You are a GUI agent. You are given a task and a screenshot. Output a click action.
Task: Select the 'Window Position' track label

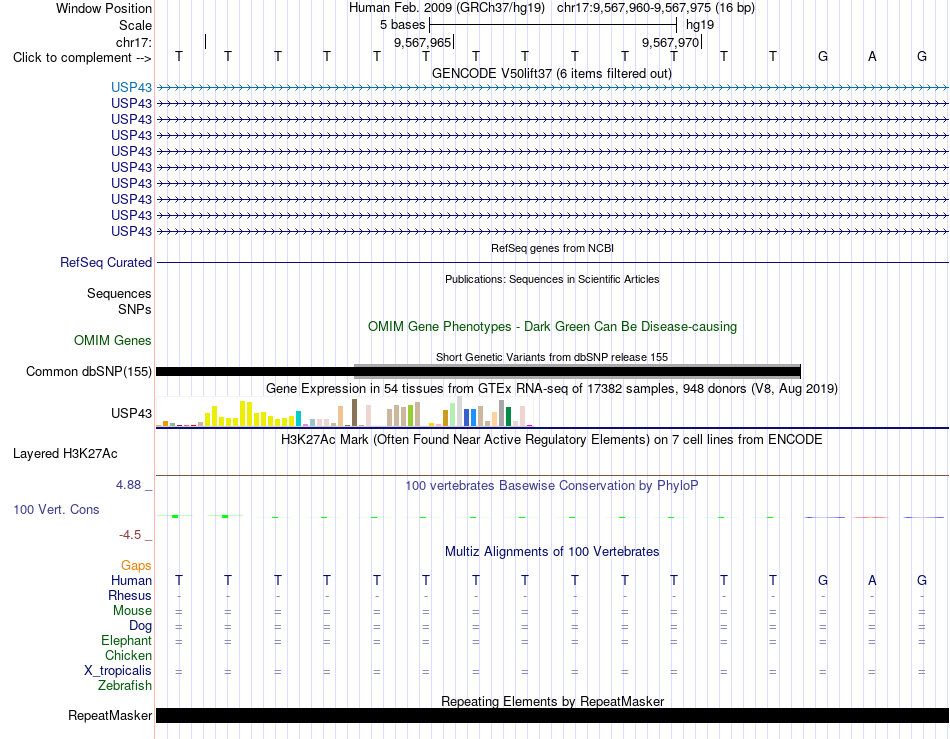104,8
